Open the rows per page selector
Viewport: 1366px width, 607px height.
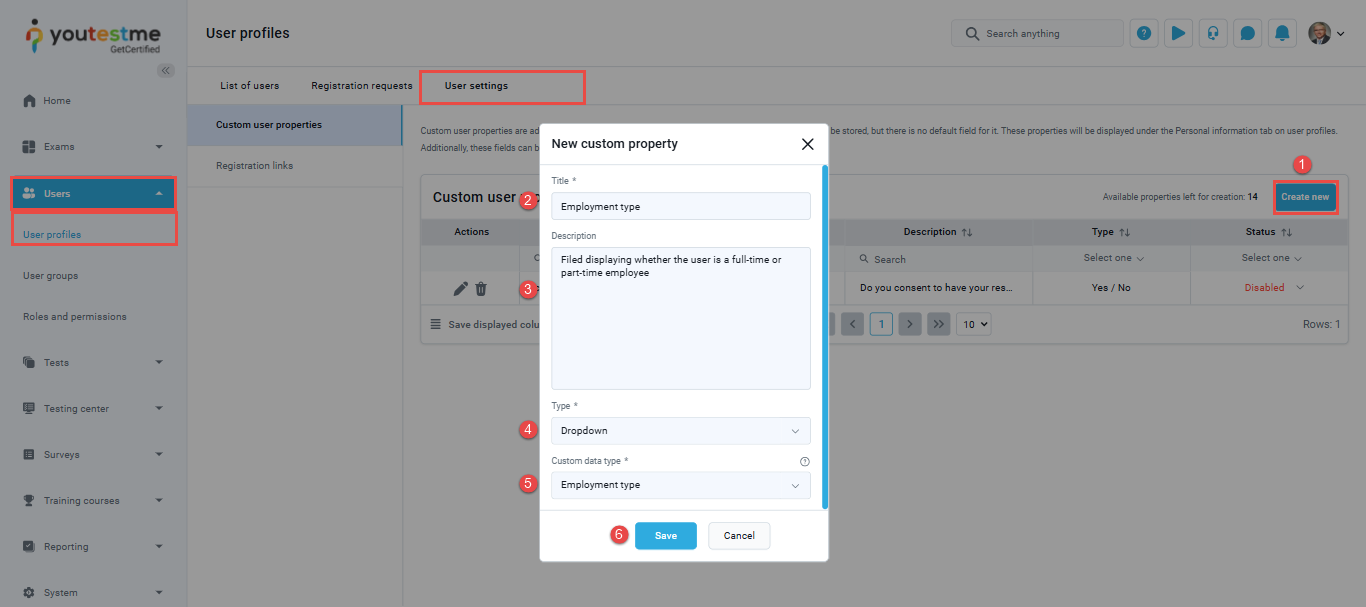point(973,324)
